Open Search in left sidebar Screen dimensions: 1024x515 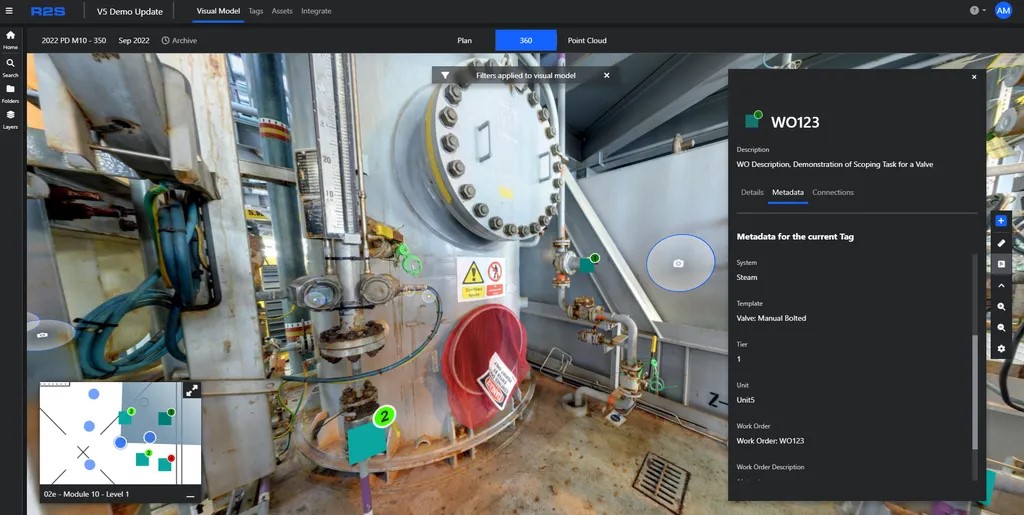[10, 66]
